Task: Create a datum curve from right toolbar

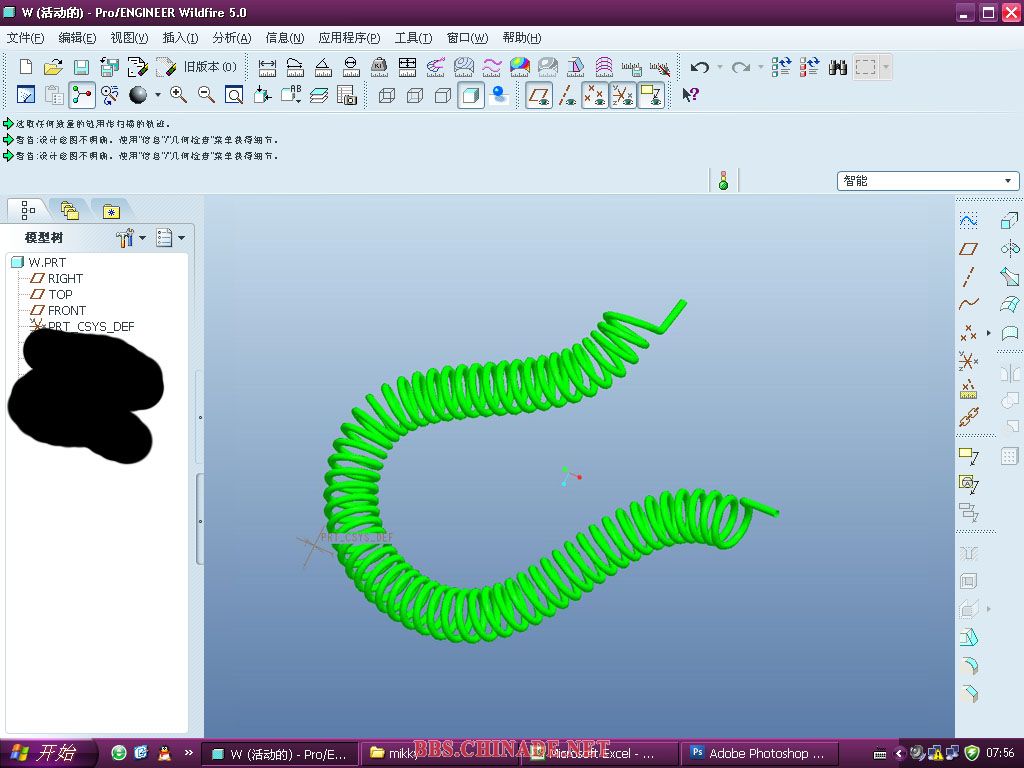Action: pos(968,304)
